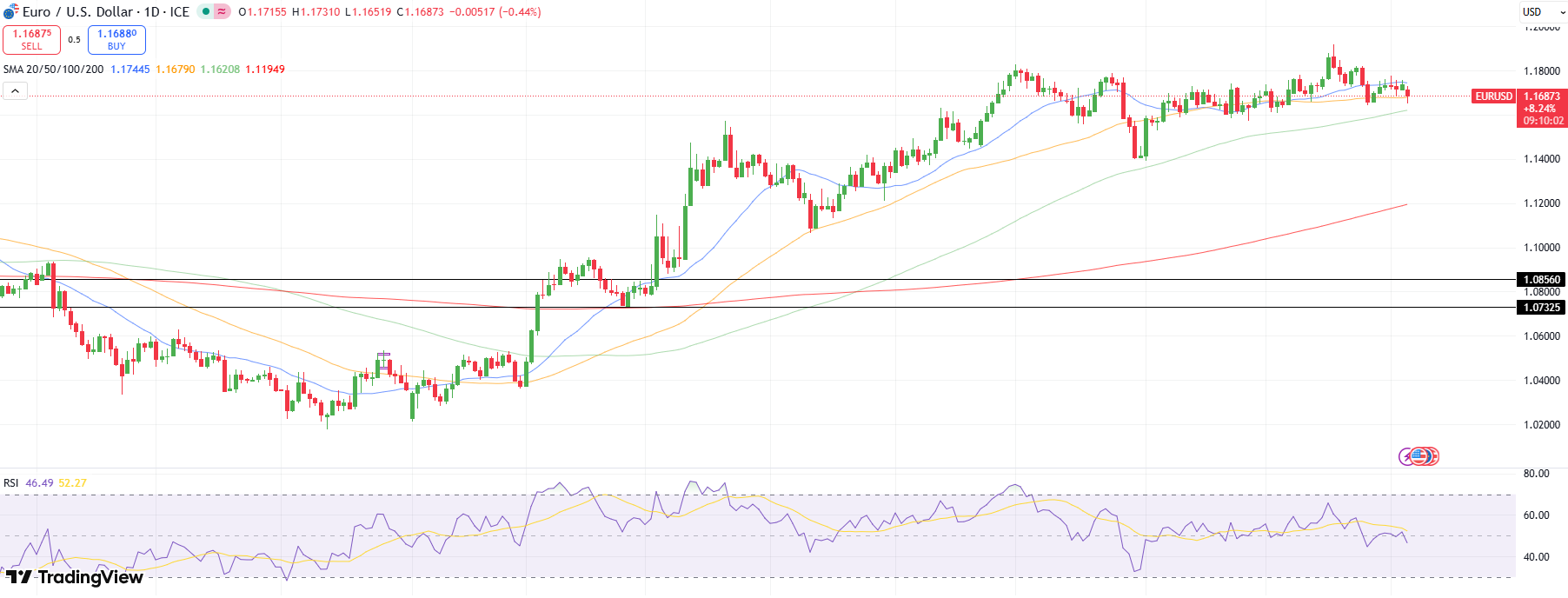The image size is (1568, 598).
Task: Click the Euro/US flag symbol icon
Action: (10, 12)
